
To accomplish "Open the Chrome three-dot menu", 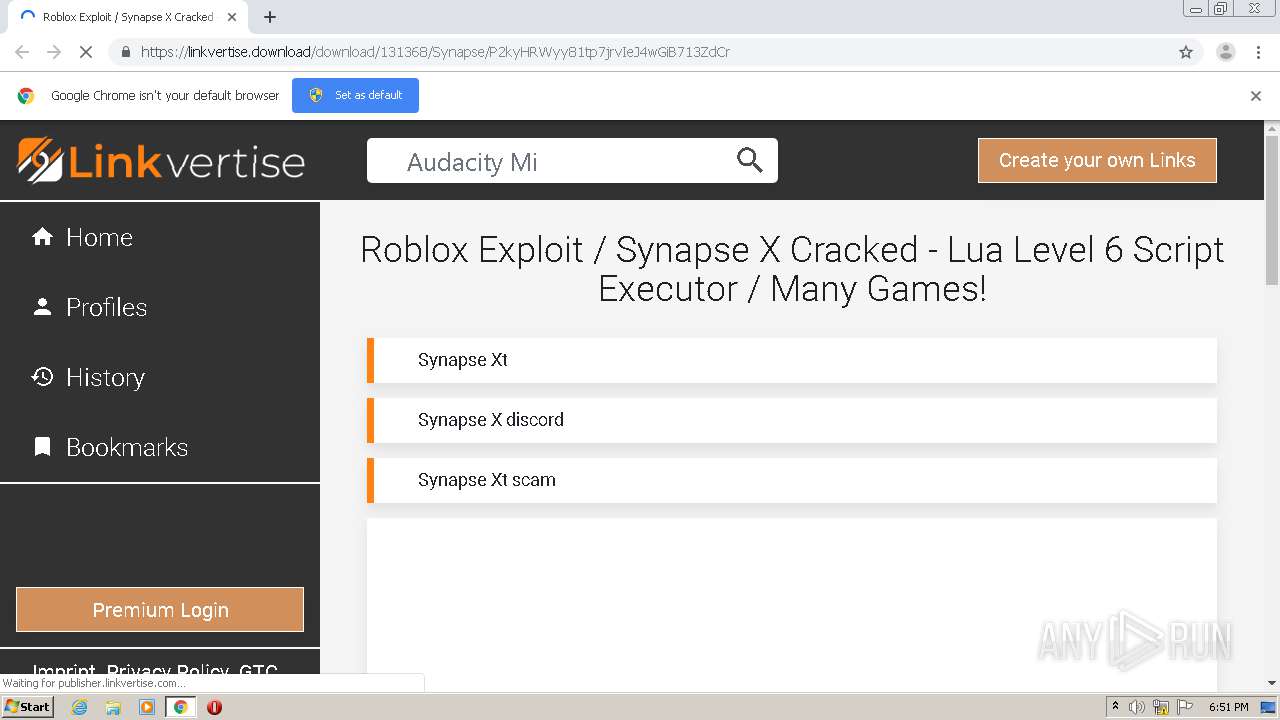I will [1259, 52].
